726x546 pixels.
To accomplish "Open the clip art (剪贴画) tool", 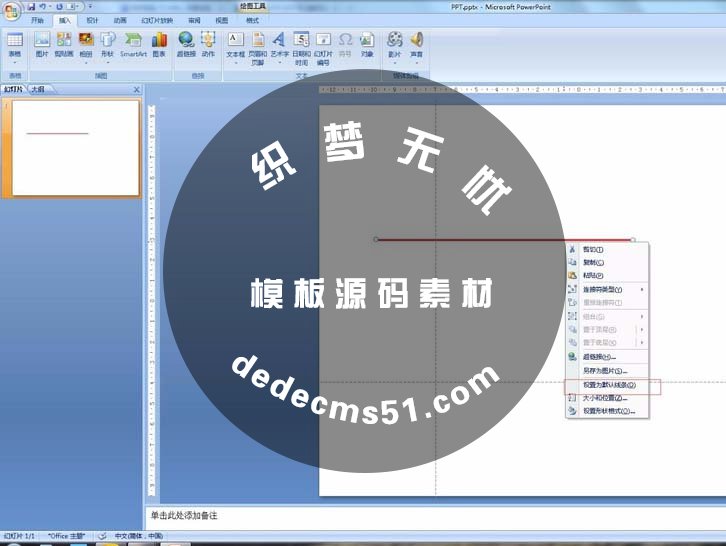I will 64,45.
